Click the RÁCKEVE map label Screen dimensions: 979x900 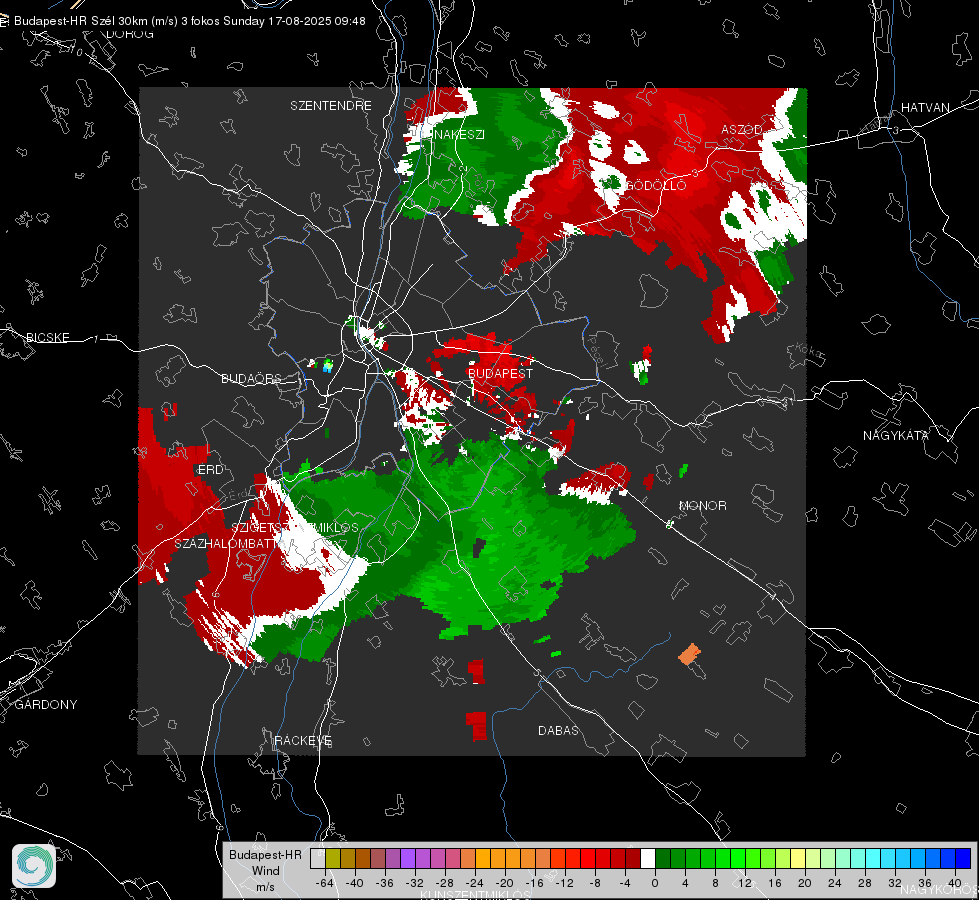click(303, 741)
